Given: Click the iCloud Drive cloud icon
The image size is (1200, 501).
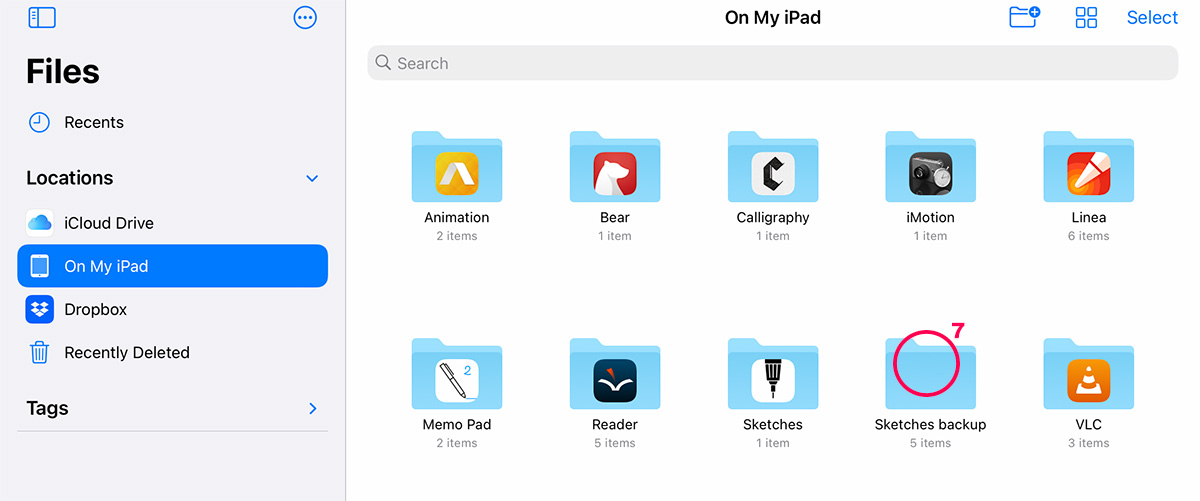Looking at the screenshot, I should tap(39, 223).
